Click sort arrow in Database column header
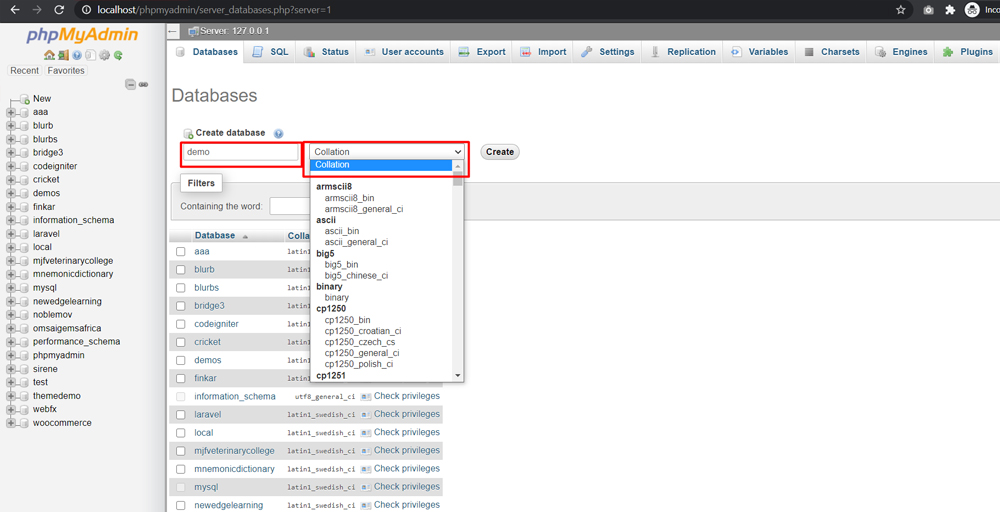The width and height of the screenshot is (1000, 512). [x=245, y=237]
